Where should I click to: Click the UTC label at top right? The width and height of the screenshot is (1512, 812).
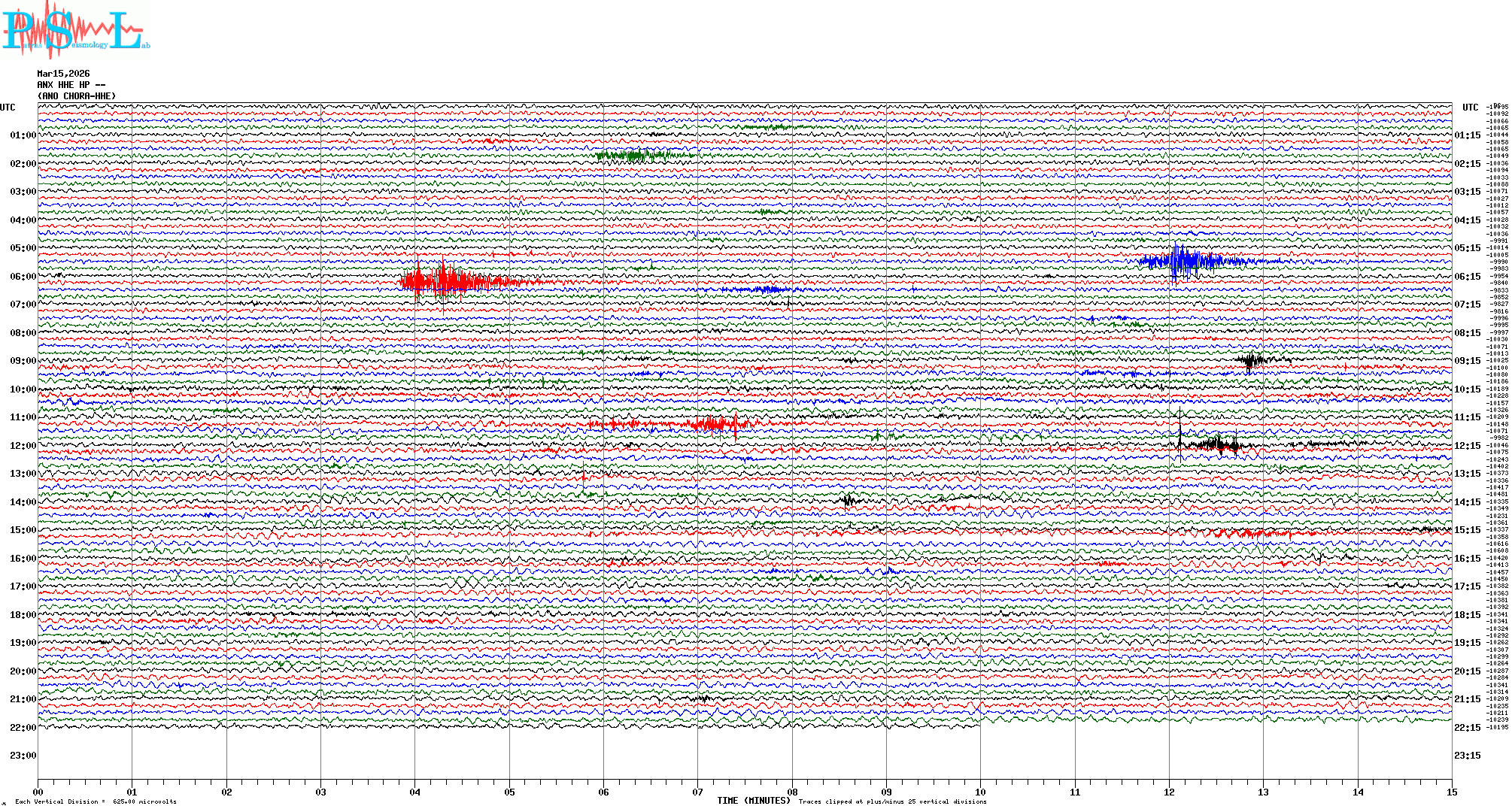point(1470,108)
